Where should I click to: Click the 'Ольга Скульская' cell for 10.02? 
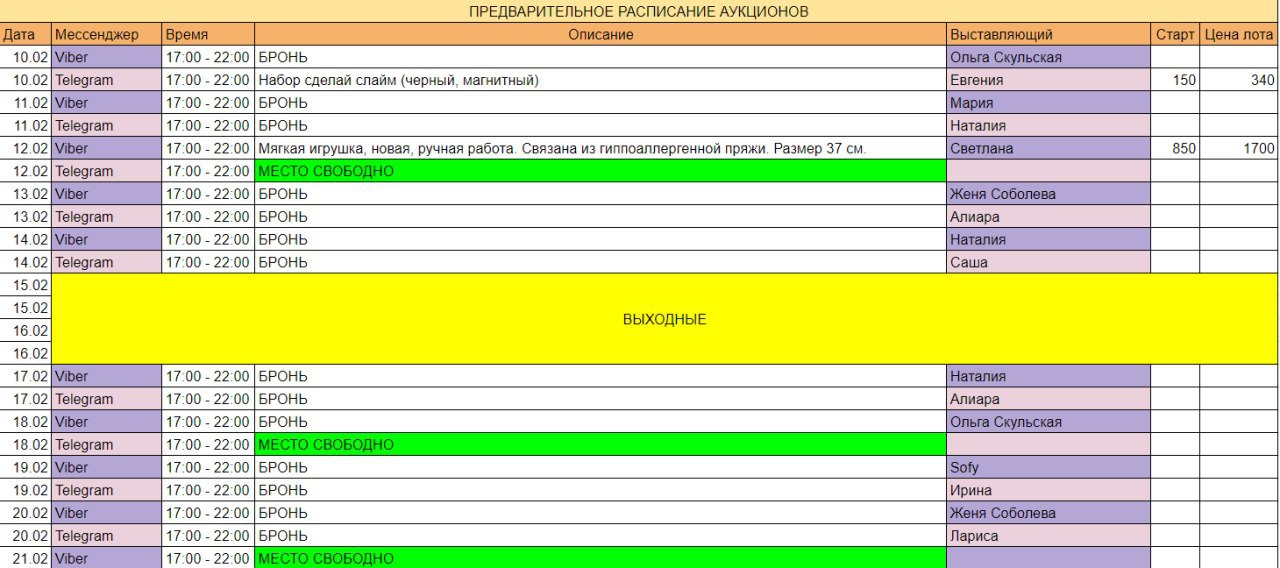pyautogui.click(x=1049, y=58)
